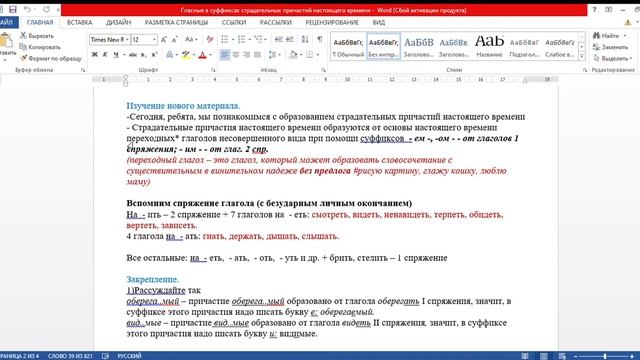Center the paragraph text

(x=236, y=55)
